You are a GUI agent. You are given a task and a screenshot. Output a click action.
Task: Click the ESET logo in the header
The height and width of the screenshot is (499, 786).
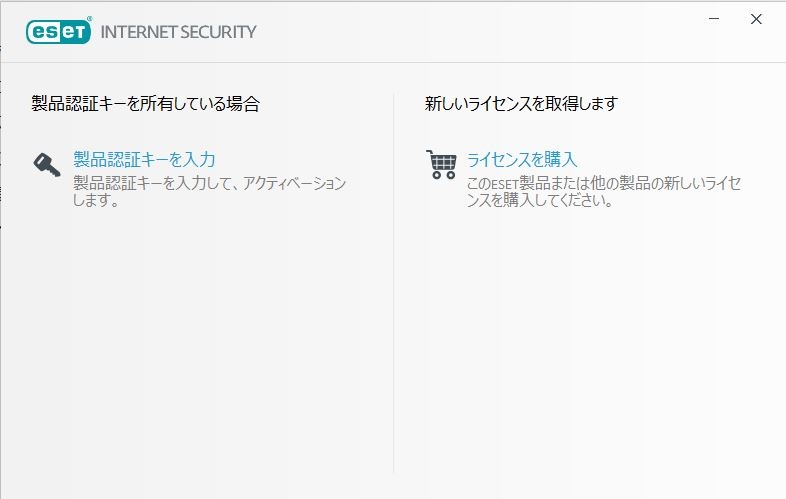[58, 31]
